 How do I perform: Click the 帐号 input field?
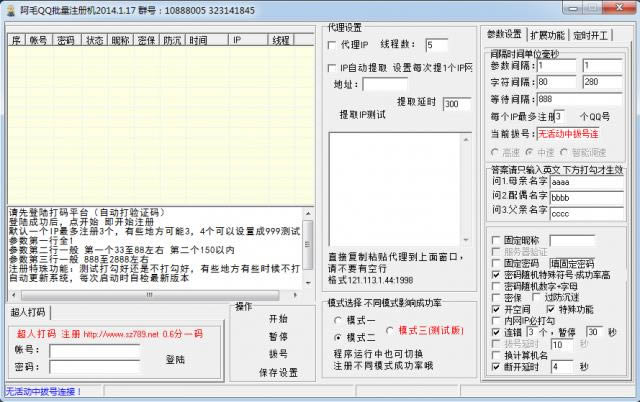(x=95, y=351)
